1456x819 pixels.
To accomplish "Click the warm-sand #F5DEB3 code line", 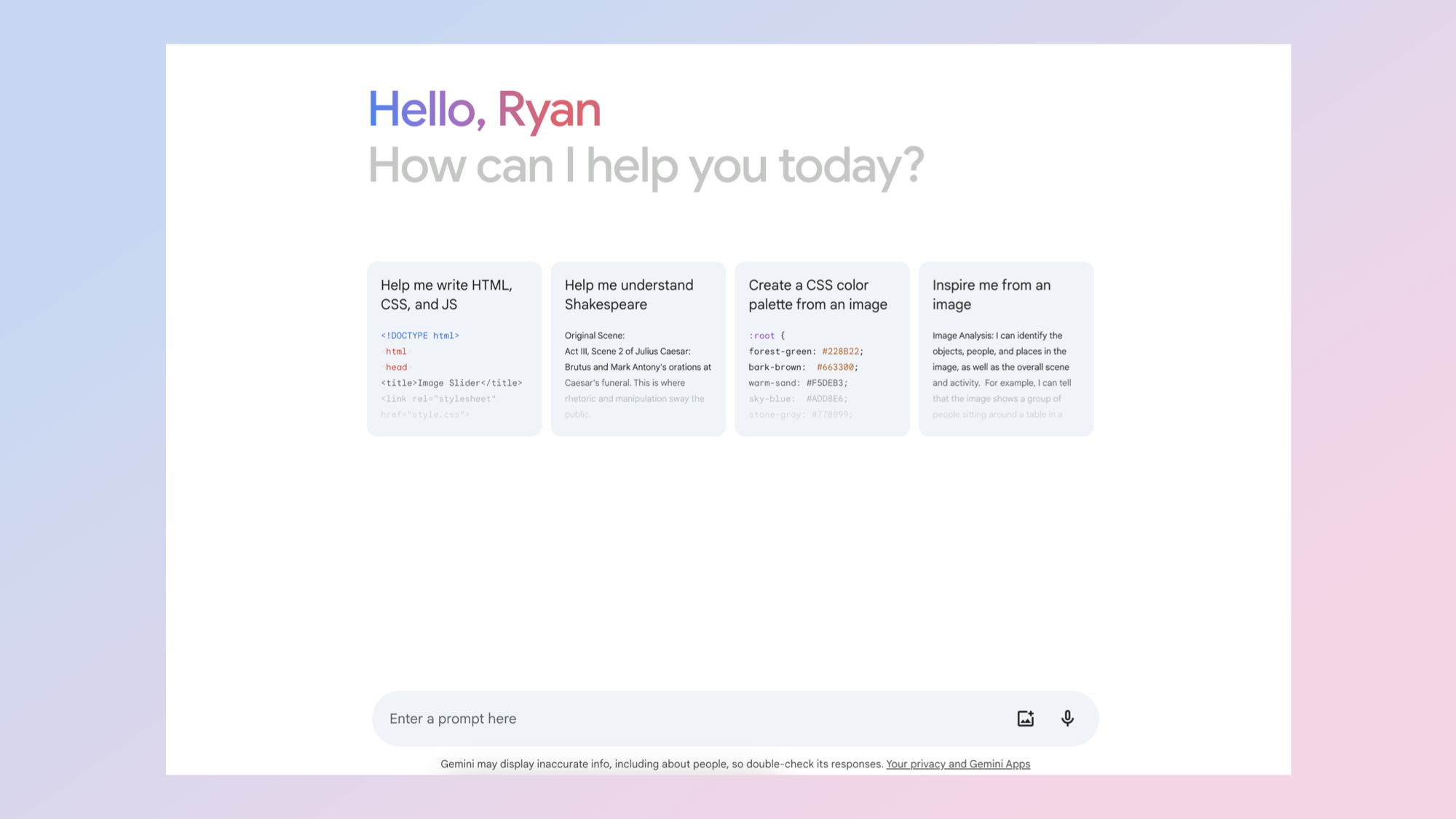I will pyautogui.click(x=797, y=383).
